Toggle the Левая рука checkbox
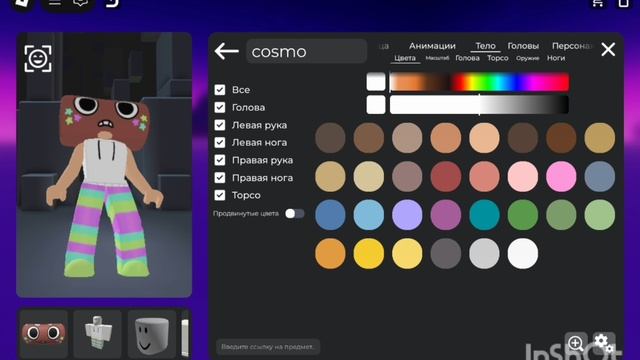This screenshot has height=360, width=640. (x=220, y=125)
